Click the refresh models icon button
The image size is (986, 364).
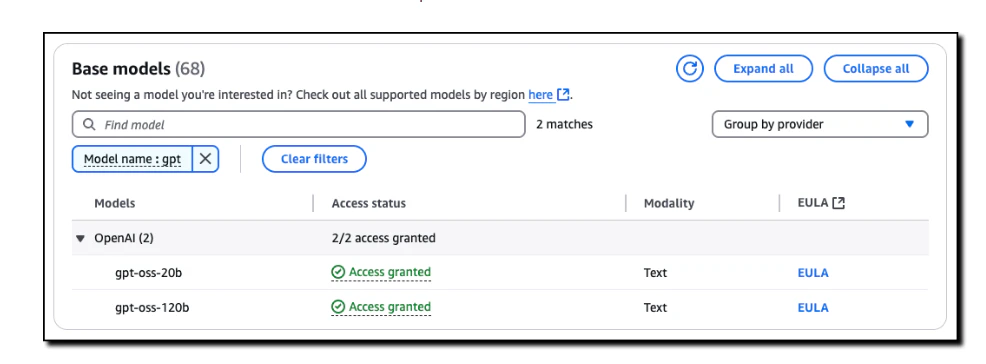(x=690, y=69)
